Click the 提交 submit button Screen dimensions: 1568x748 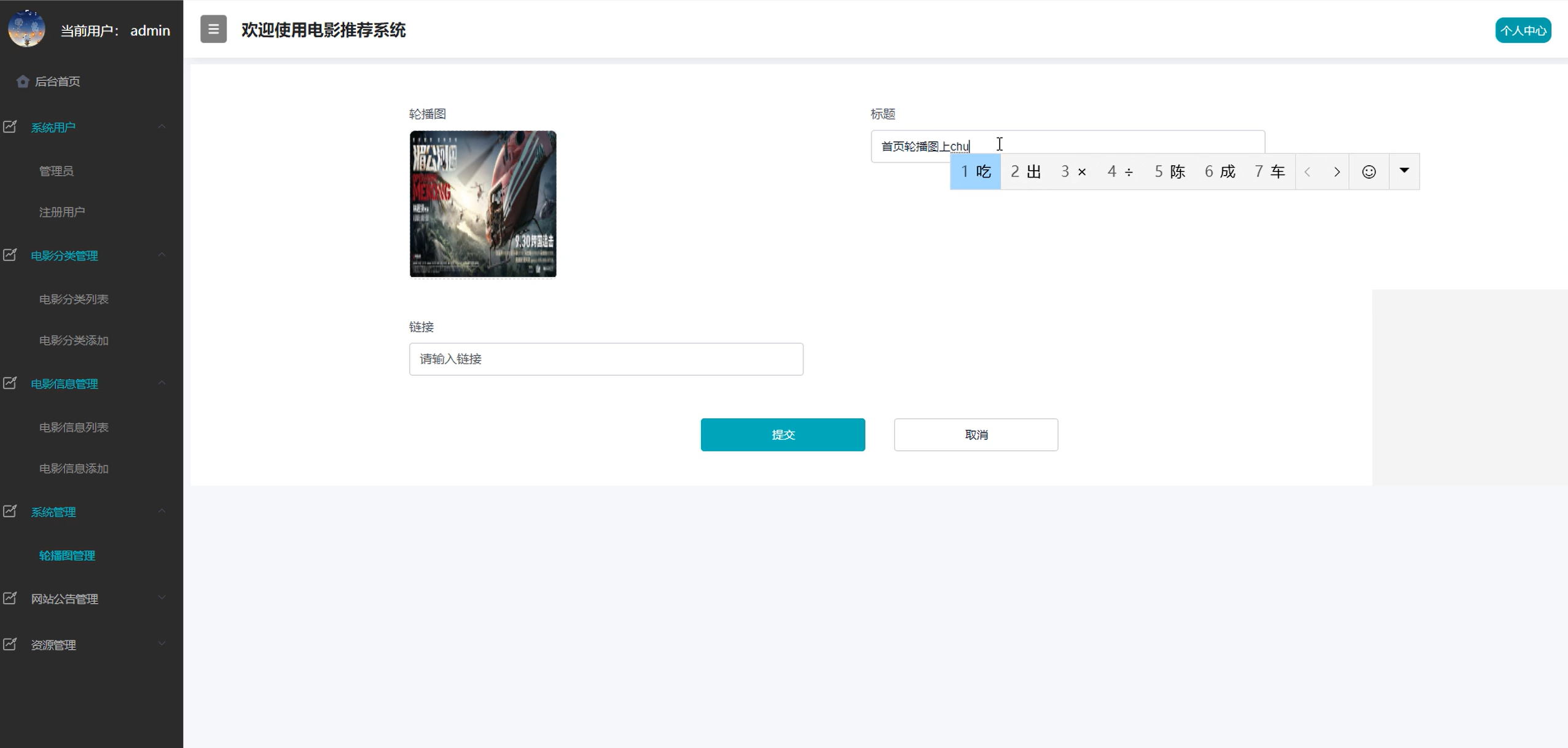(x=783, y=435)
